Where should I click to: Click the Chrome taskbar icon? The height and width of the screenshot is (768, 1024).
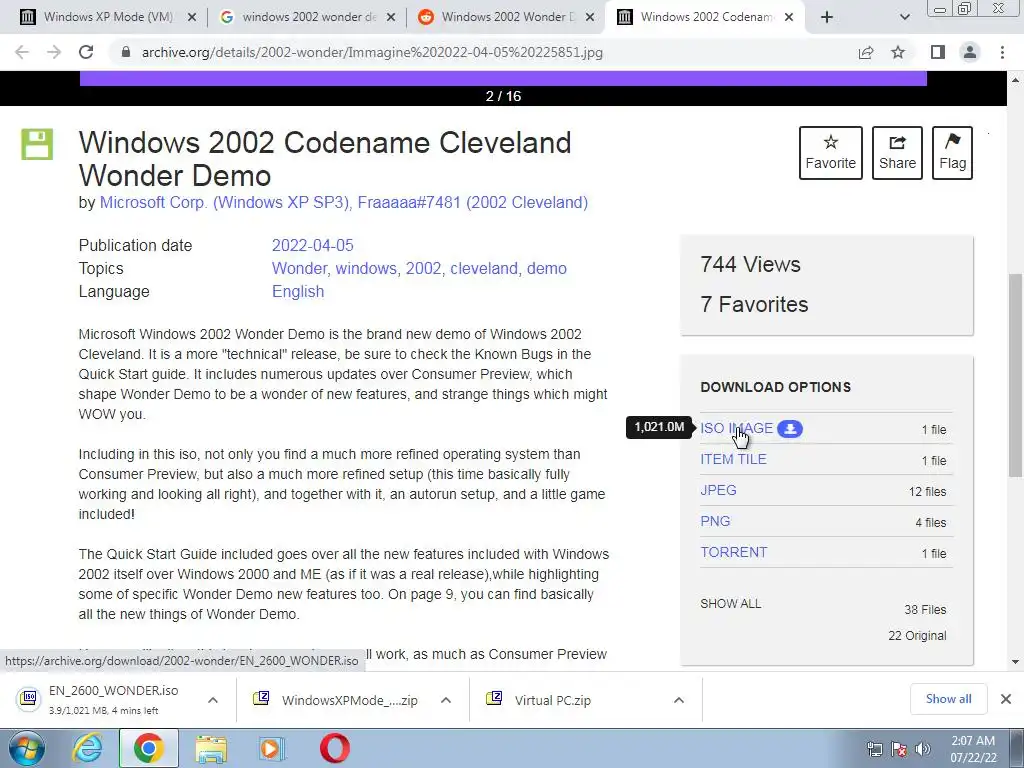149,748
